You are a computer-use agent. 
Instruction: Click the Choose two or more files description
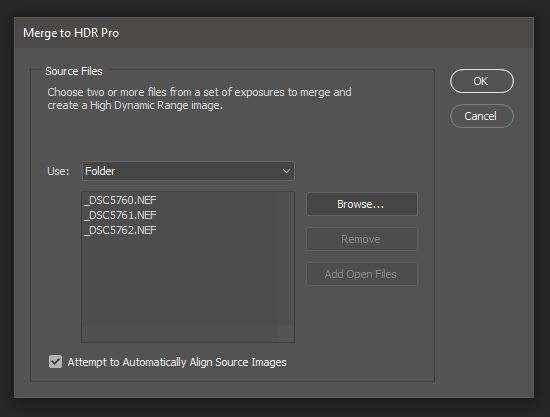[199, 99]
